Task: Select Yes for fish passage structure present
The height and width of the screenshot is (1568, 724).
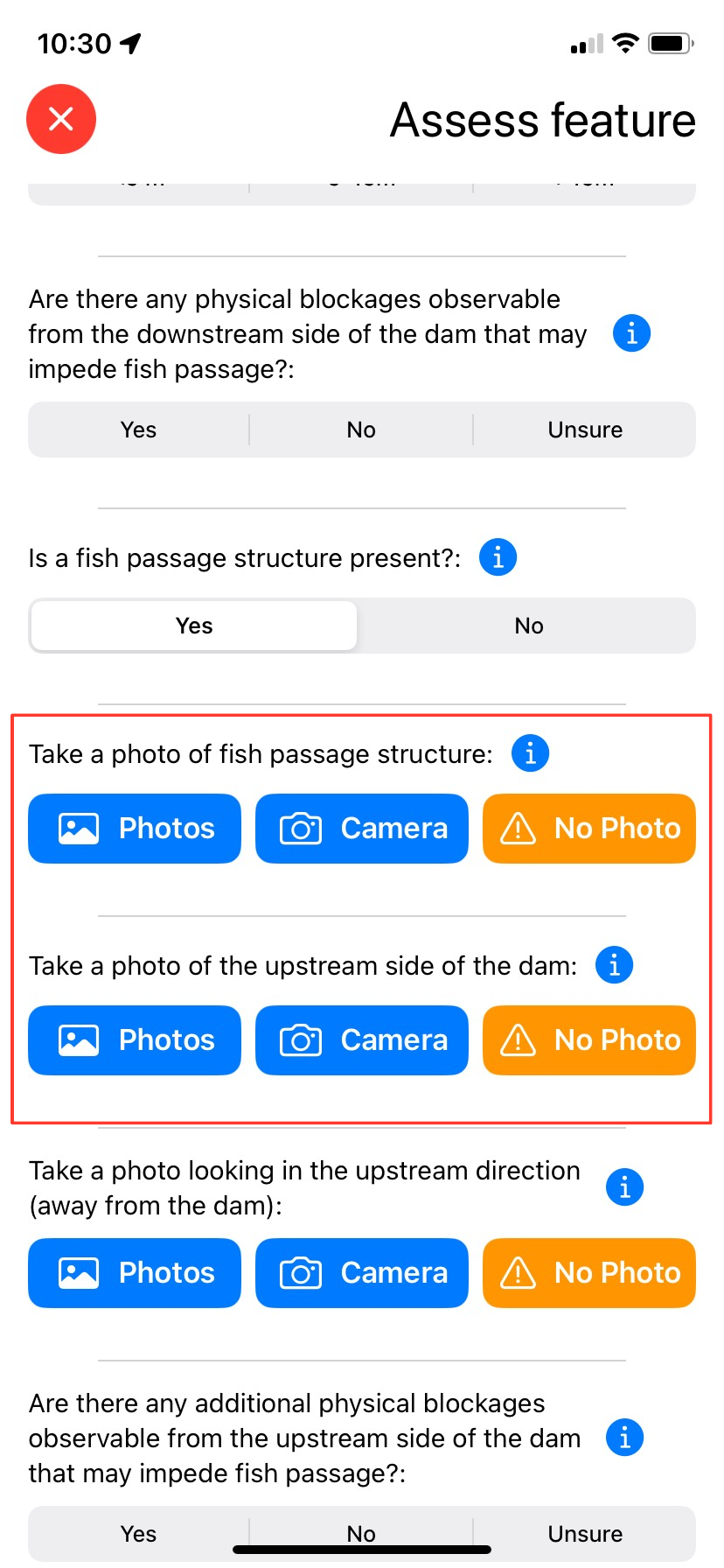Action: click(194, 626)
